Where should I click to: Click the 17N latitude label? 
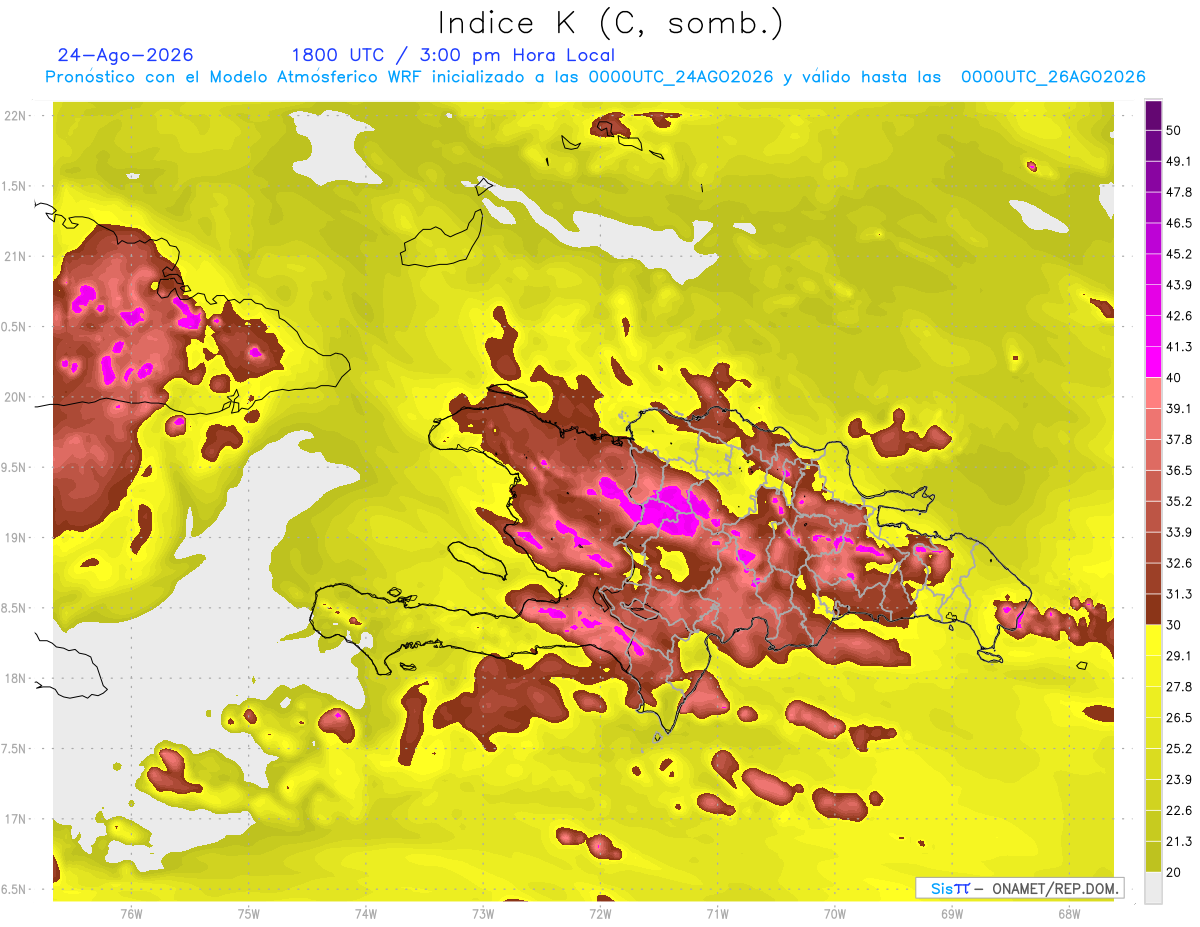click(16, 819)
